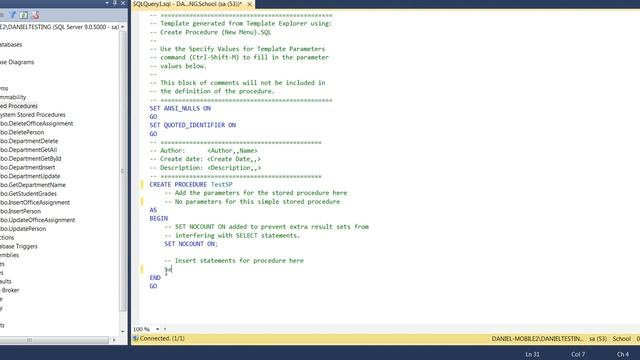Click the Filter funnel icon in Object Explorer
Screen dimensions: 640x360
coord(13,15)
